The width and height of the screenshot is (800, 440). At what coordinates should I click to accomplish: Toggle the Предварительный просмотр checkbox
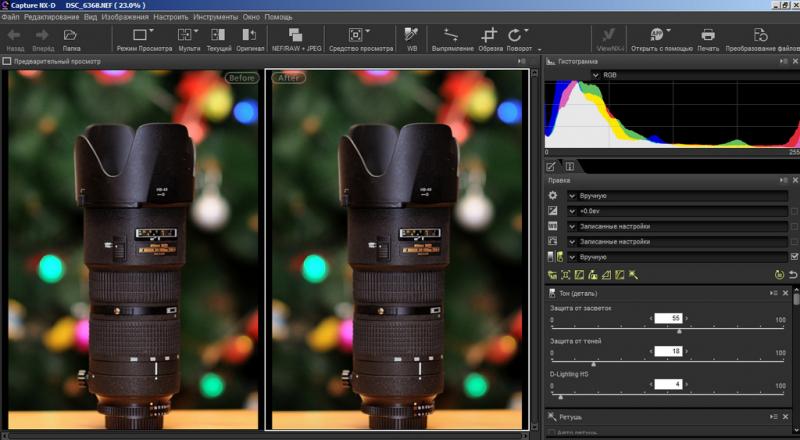point(7,61)
